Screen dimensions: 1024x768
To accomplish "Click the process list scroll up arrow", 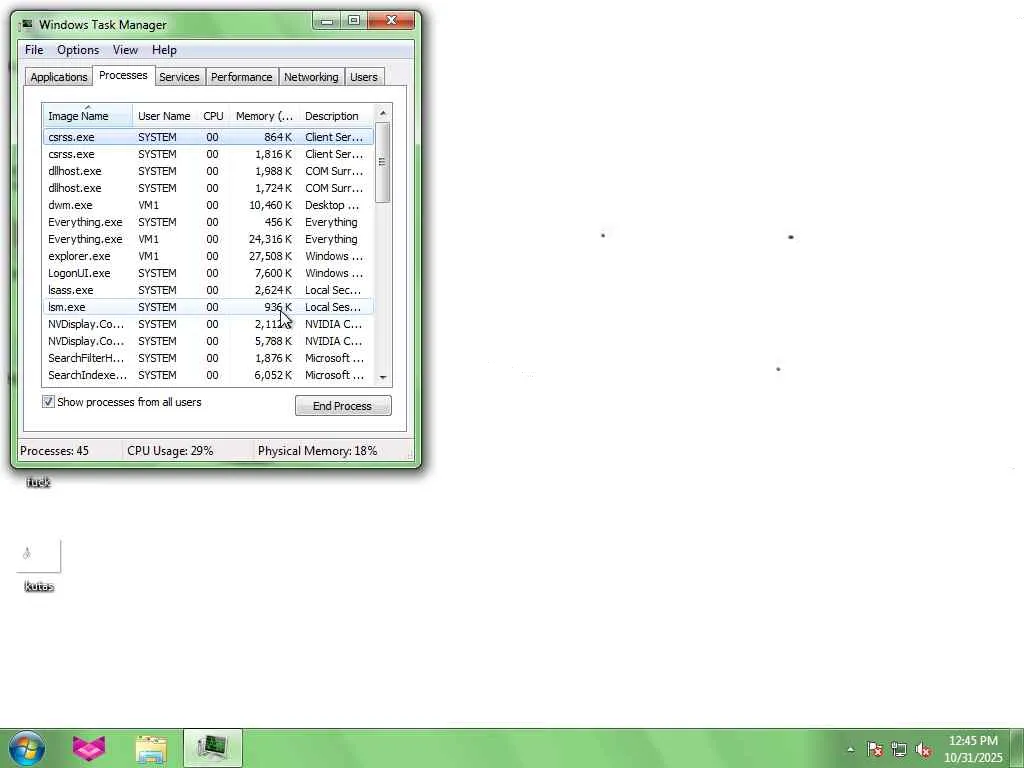I will click(x=383, y=113).
